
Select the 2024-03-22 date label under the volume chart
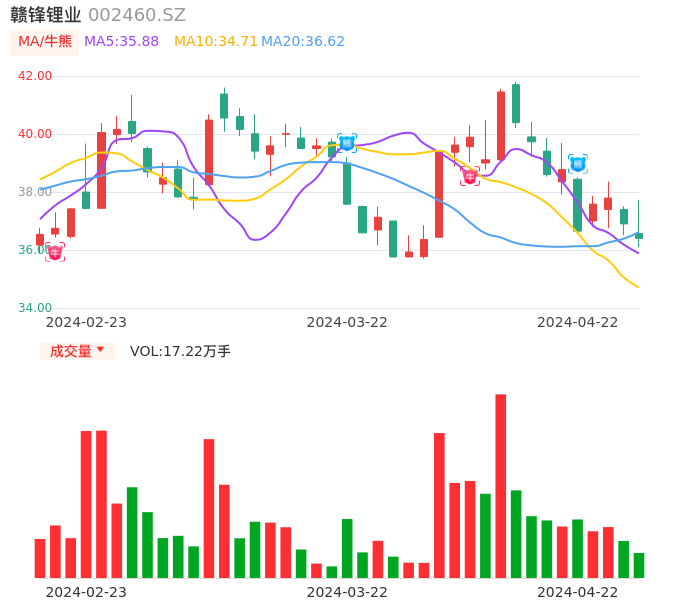click(347, 591)
